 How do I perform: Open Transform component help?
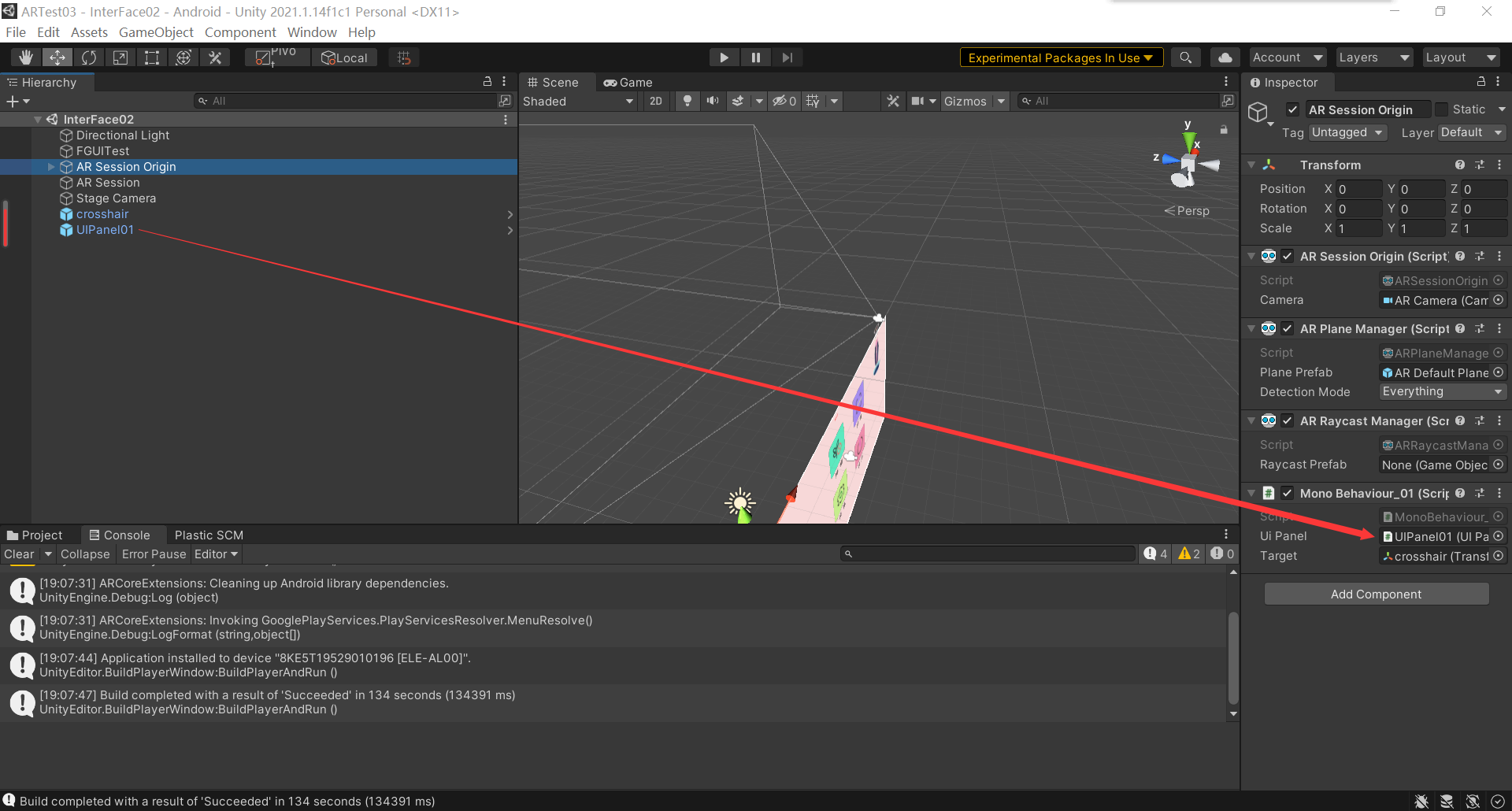coord(1460,165)
